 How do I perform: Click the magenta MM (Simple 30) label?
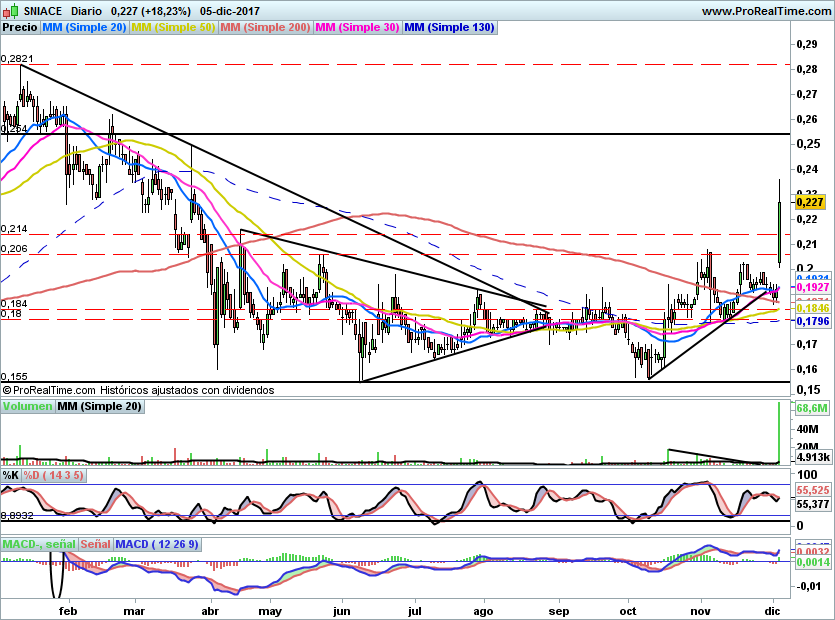tap(357, 27)
